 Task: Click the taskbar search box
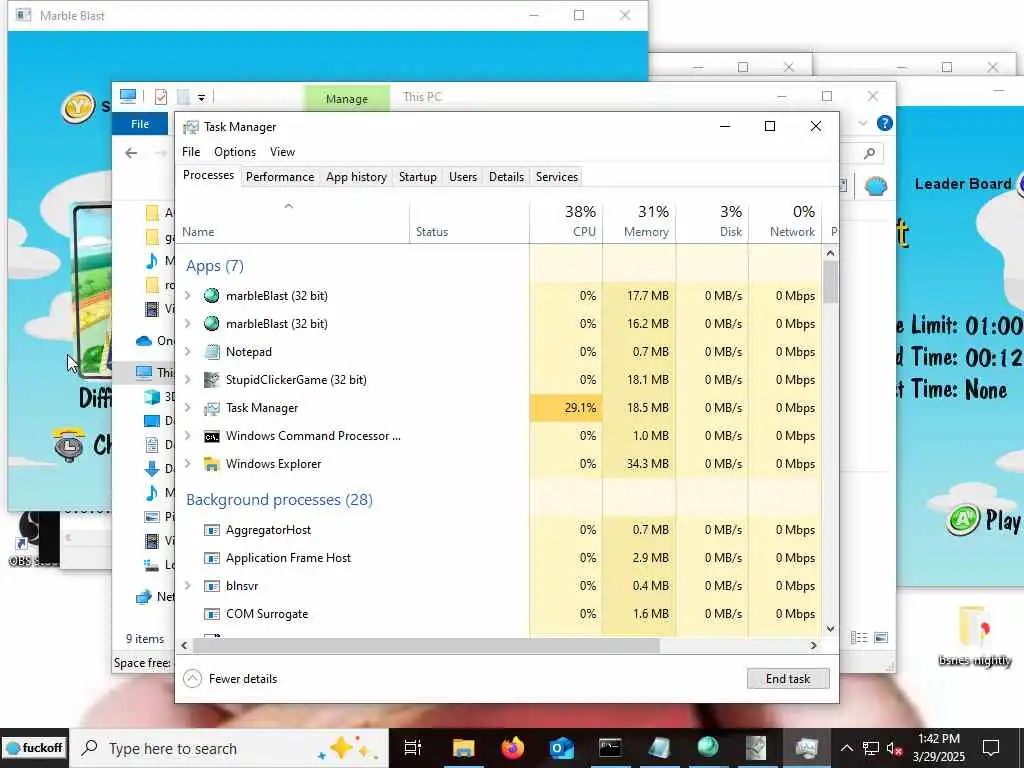click(x=229, y=748)
